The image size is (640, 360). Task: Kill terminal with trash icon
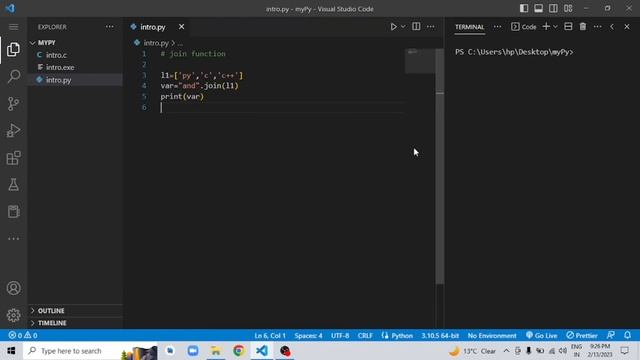point(583,27)
